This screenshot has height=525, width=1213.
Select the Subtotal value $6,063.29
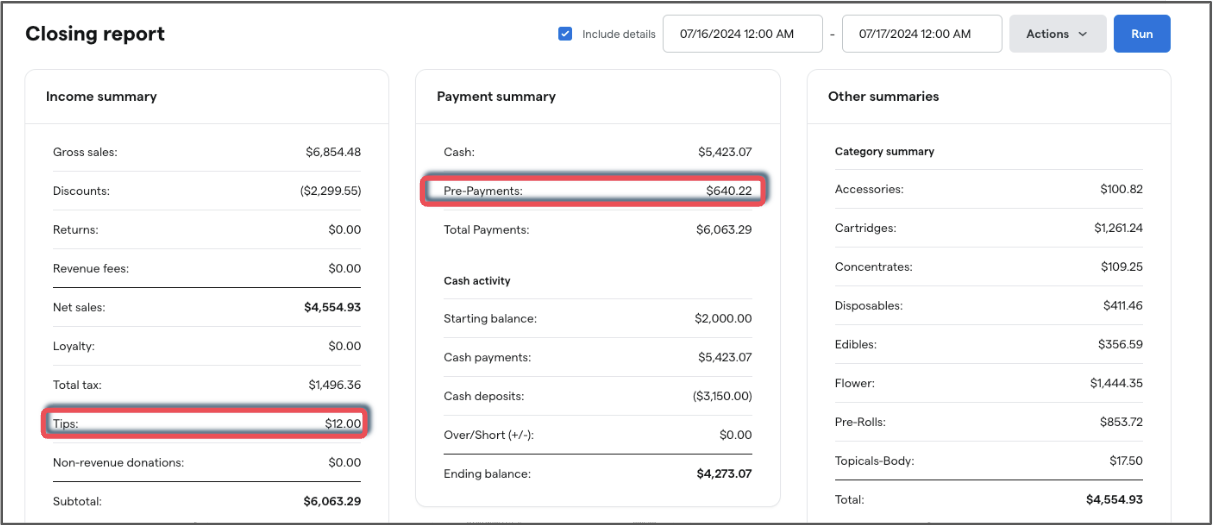pos(332,502)
